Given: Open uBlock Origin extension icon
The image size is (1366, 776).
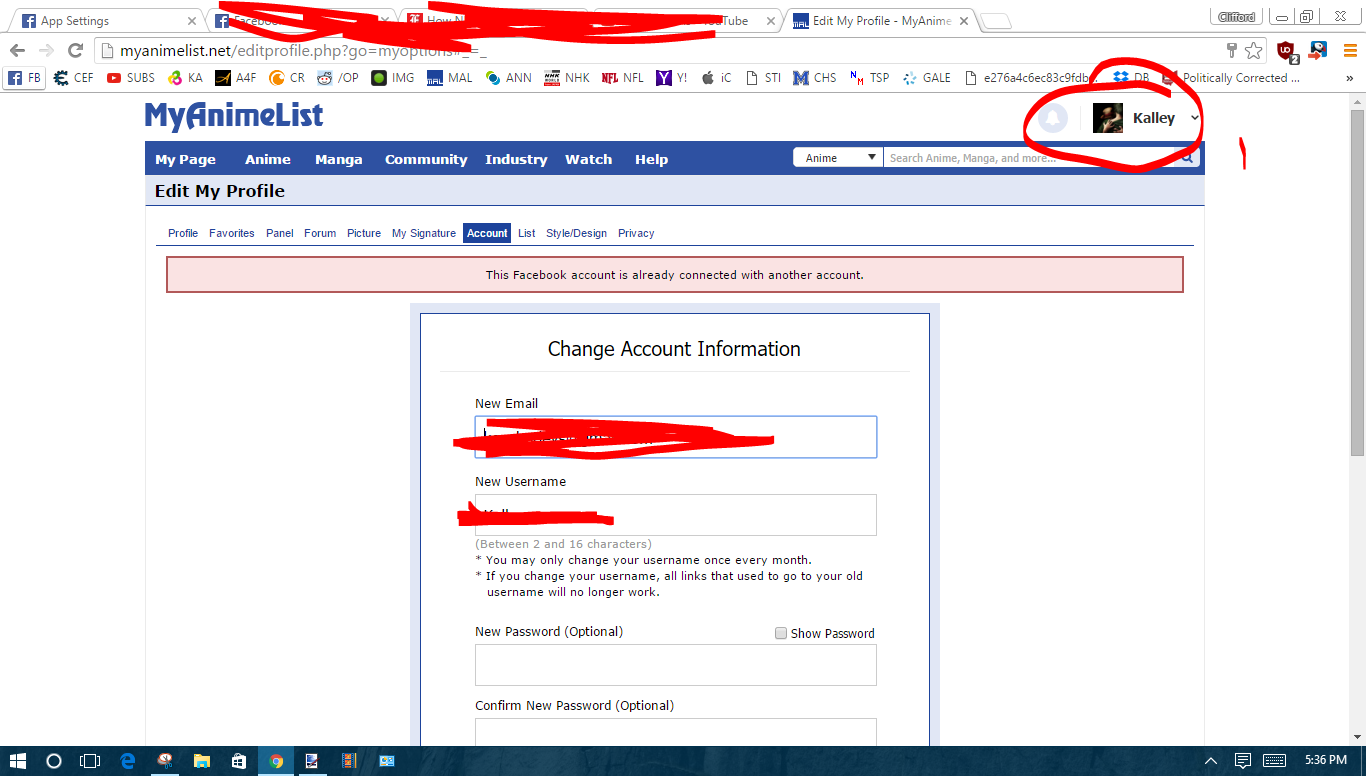Looking at the screenshot, I should click(x=1286, y=51).
